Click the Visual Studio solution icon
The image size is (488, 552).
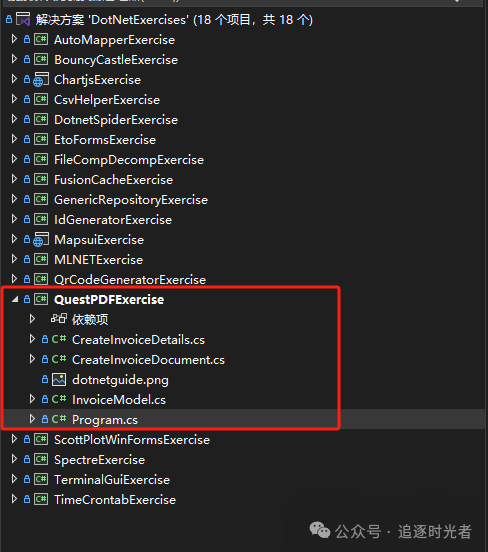[x=23, y=19]
